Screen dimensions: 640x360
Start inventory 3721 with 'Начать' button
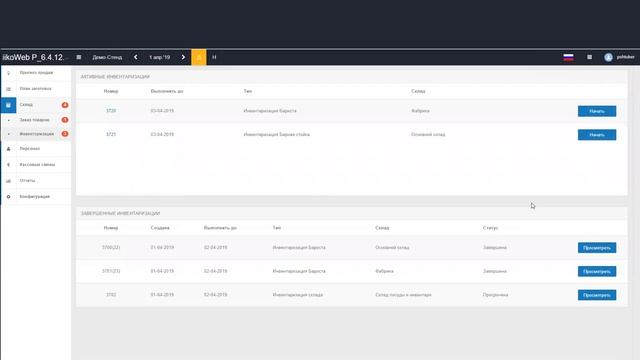(x=597, y=135)
